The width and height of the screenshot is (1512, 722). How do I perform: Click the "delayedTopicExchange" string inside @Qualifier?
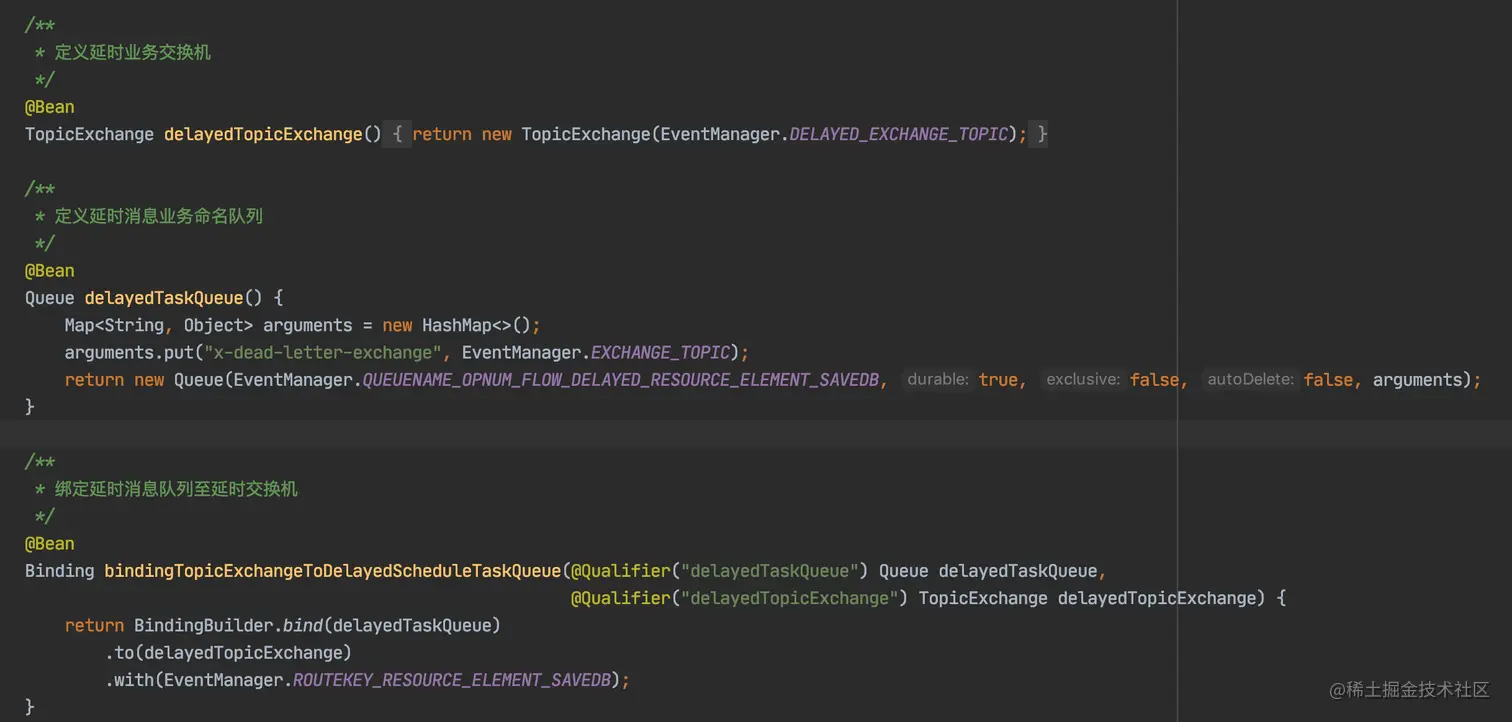[790, 598]
